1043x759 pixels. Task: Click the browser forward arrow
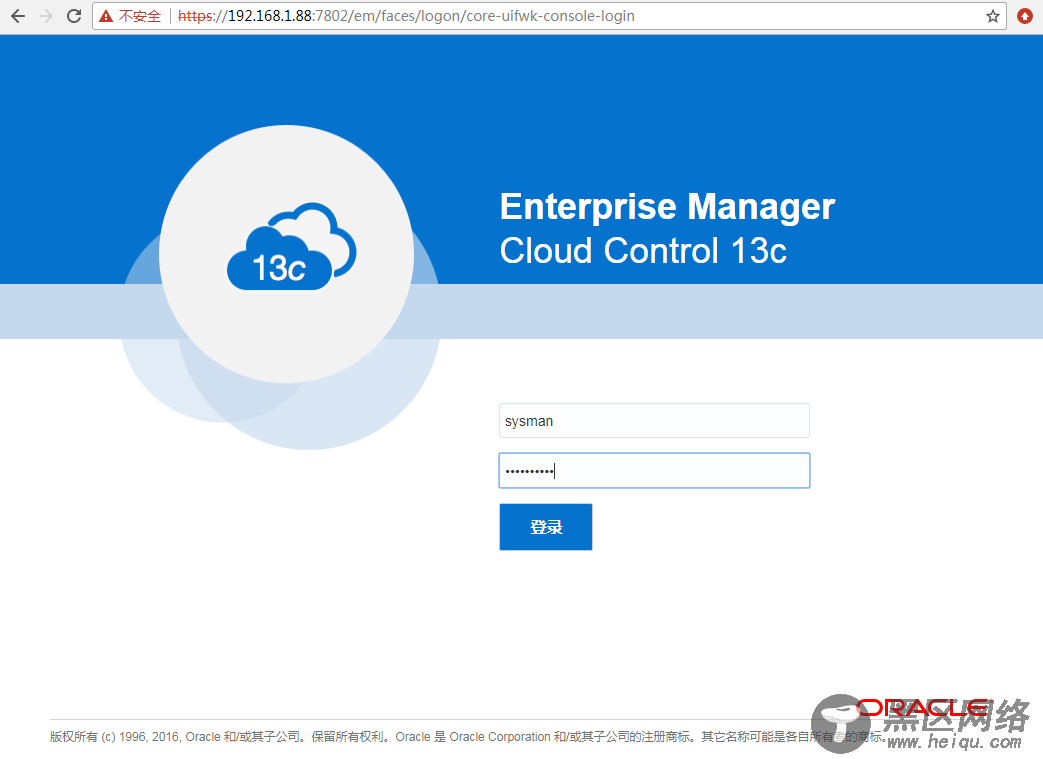[46, 16]
